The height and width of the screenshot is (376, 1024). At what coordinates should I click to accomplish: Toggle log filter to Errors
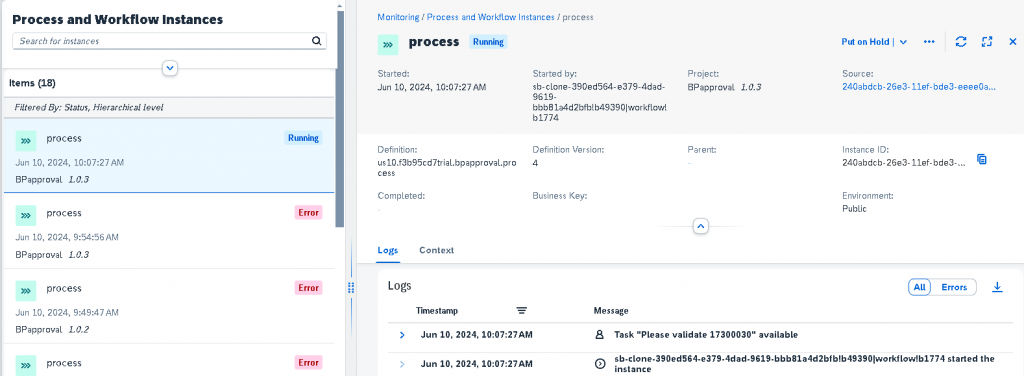953,287
